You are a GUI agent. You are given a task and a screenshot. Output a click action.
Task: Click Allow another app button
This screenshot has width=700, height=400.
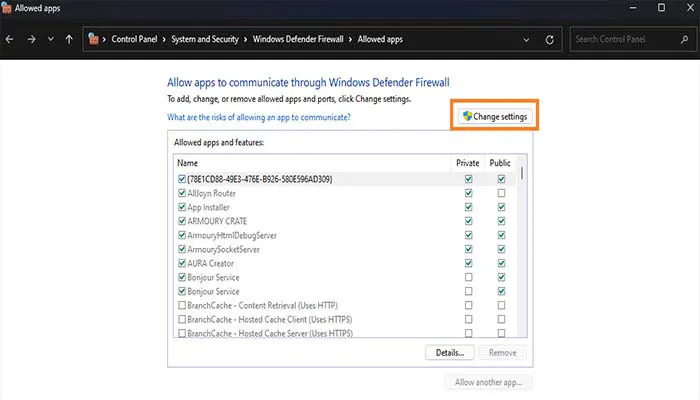pos(488,382)
